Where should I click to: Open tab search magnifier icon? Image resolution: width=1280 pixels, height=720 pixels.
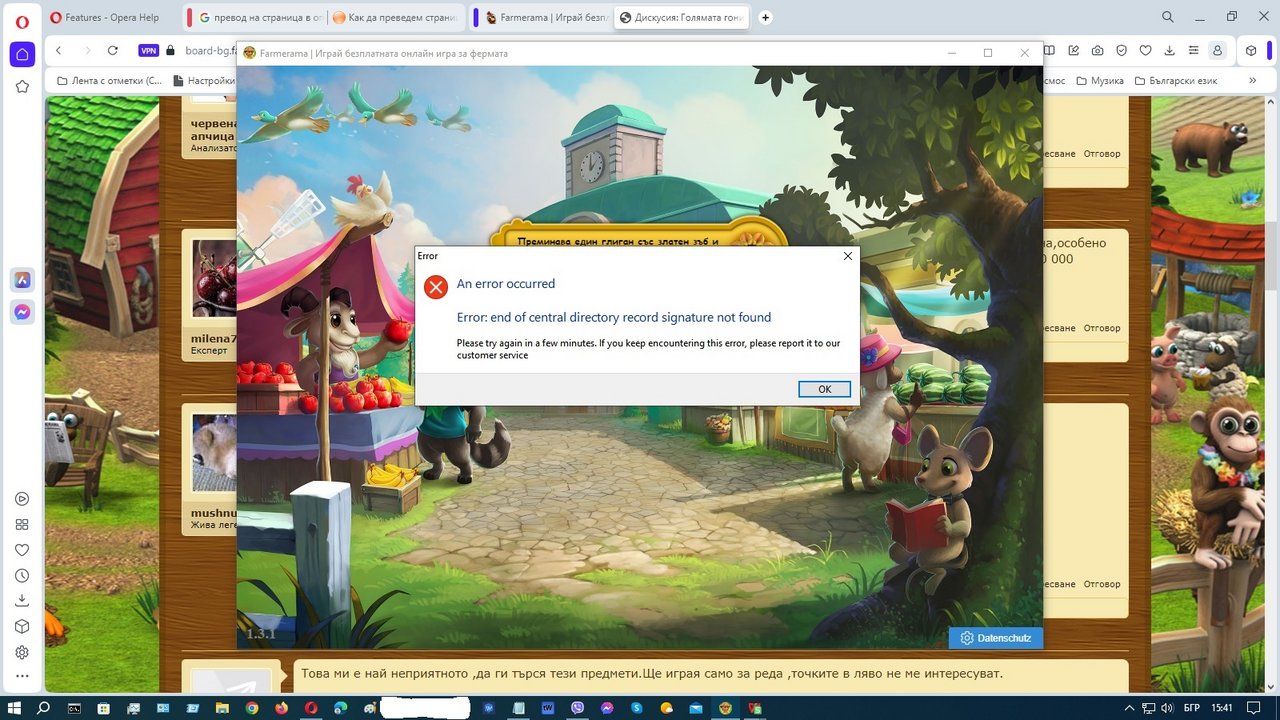(x=1168, y=17)
